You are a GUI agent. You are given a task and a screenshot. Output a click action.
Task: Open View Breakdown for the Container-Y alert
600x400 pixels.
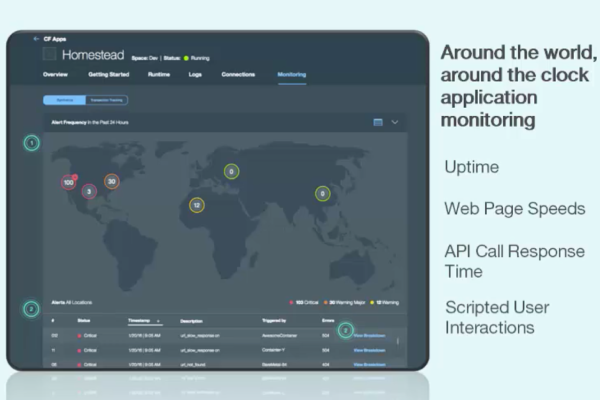tap(369, 350)
